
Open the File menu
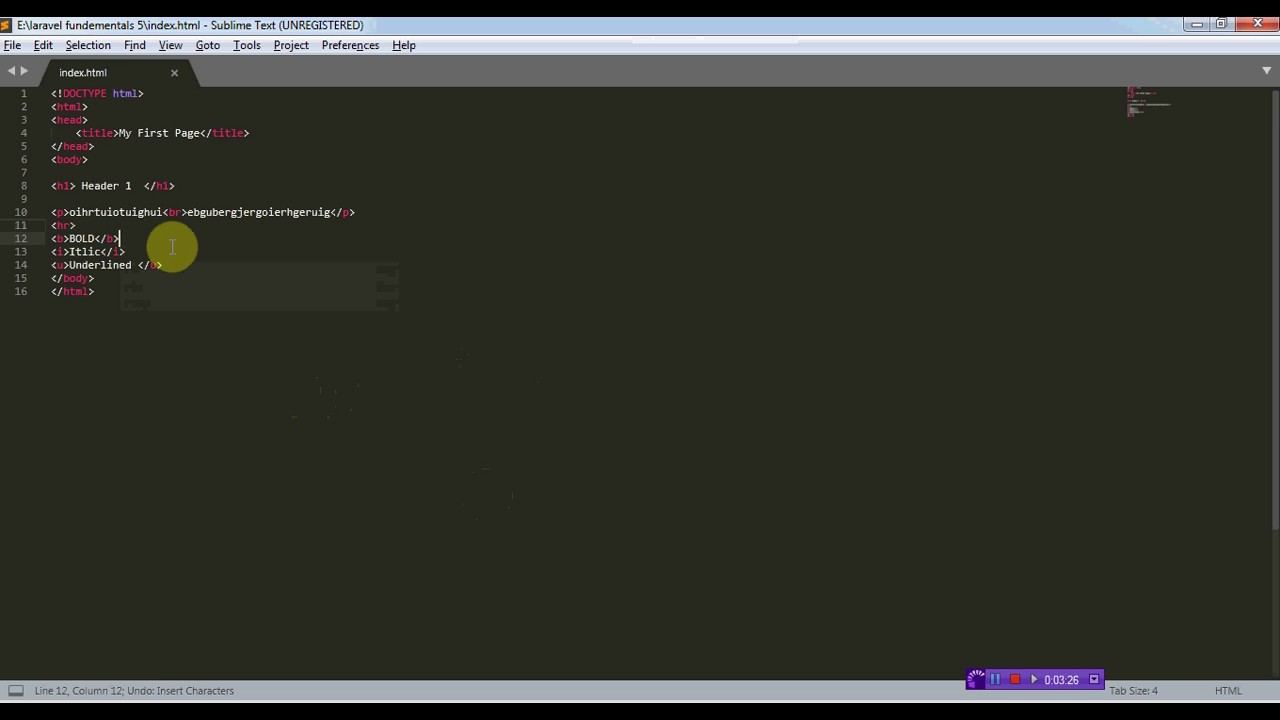(x=12, y=45)
